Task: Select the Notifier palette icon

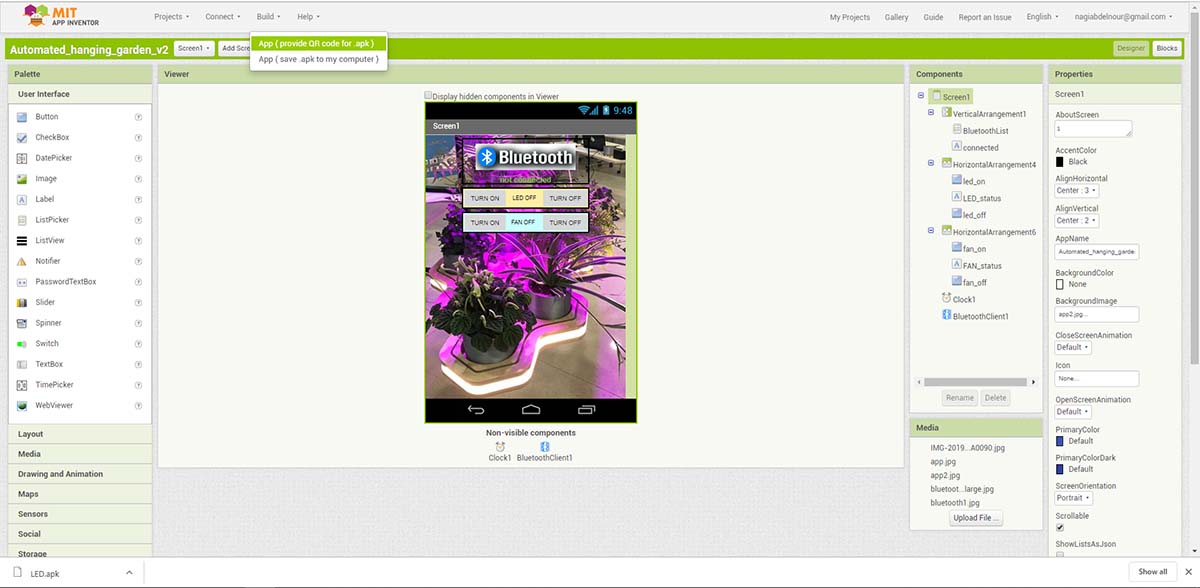Action: tap(23, 261)
